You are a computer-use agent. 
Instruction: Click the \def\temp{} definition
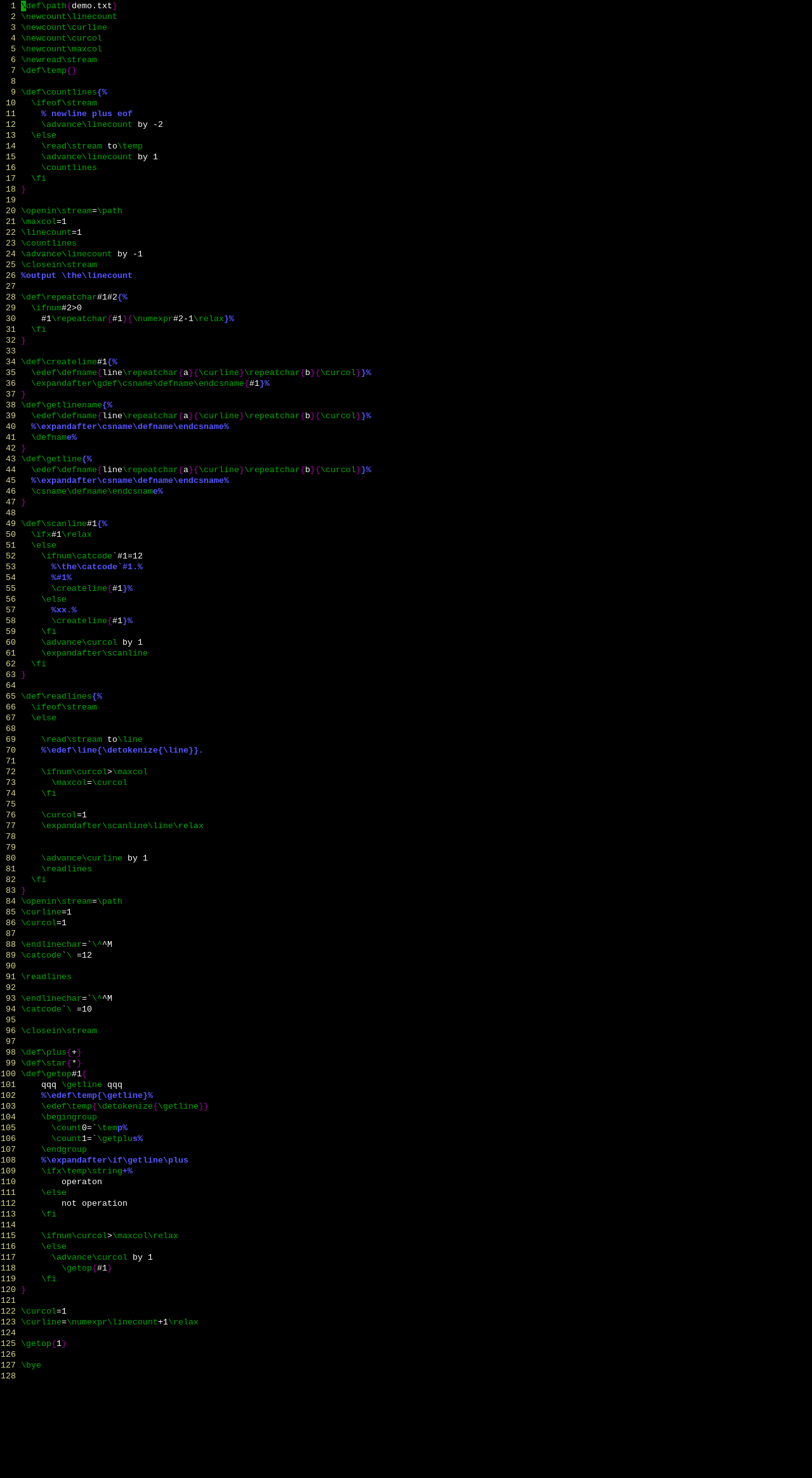(49, 70)
